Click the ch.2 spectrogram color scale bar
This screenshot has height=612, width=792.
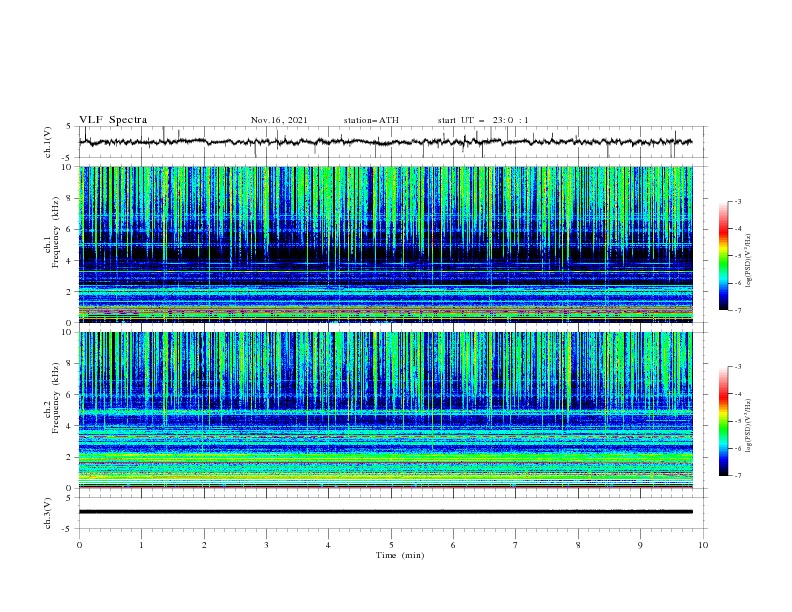point(723,421)
